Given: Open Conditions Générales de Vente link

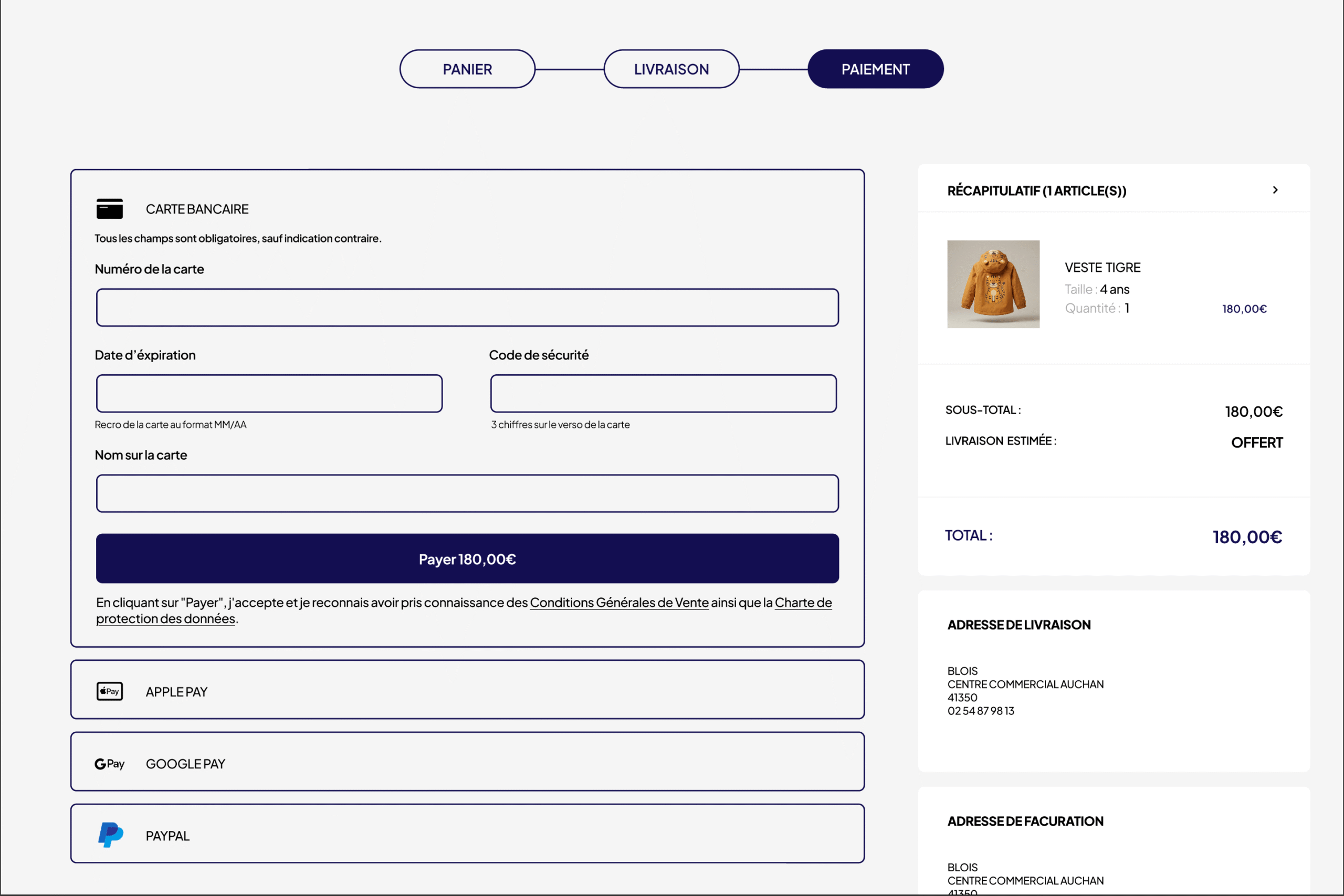Looking at the screenshot, I should click(x=619, y=602).
